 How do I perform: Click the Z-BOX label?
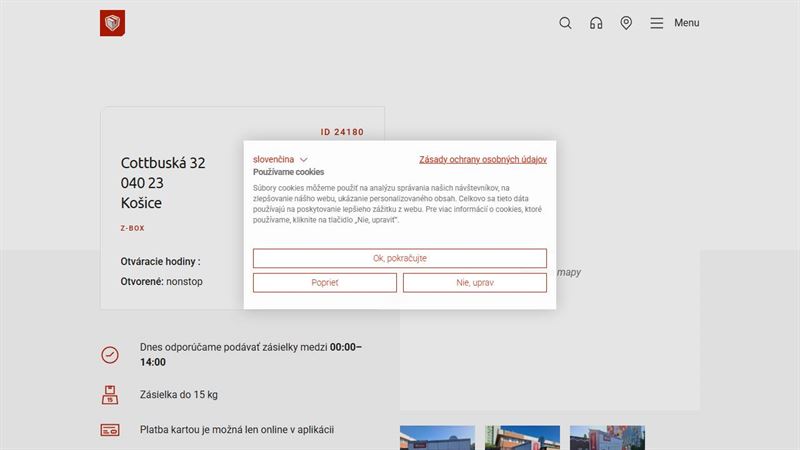coord(132,228)
